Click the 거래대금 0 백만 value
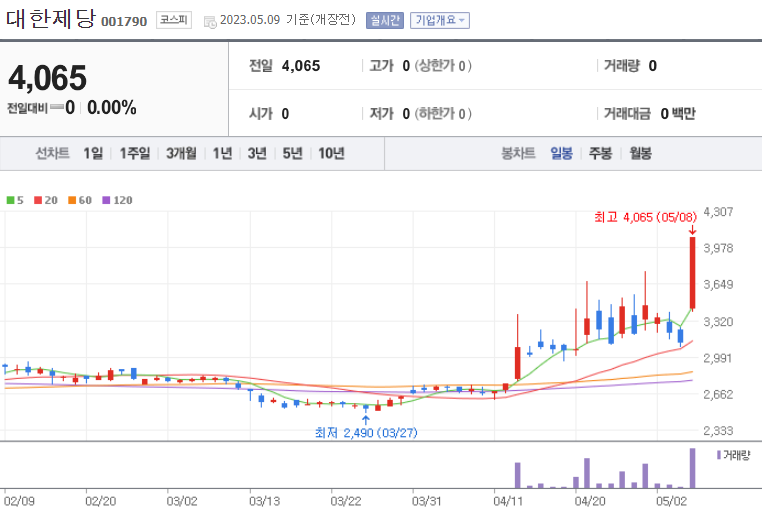 [650, 114]
